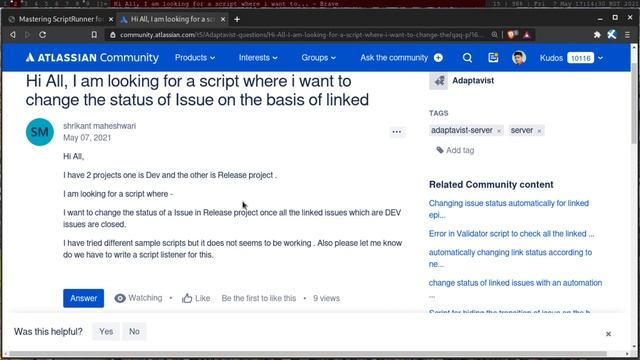The image size is (640, 360).
Task: Select the 'Hi All, I am looking' tab
Action: click(173, 19)
